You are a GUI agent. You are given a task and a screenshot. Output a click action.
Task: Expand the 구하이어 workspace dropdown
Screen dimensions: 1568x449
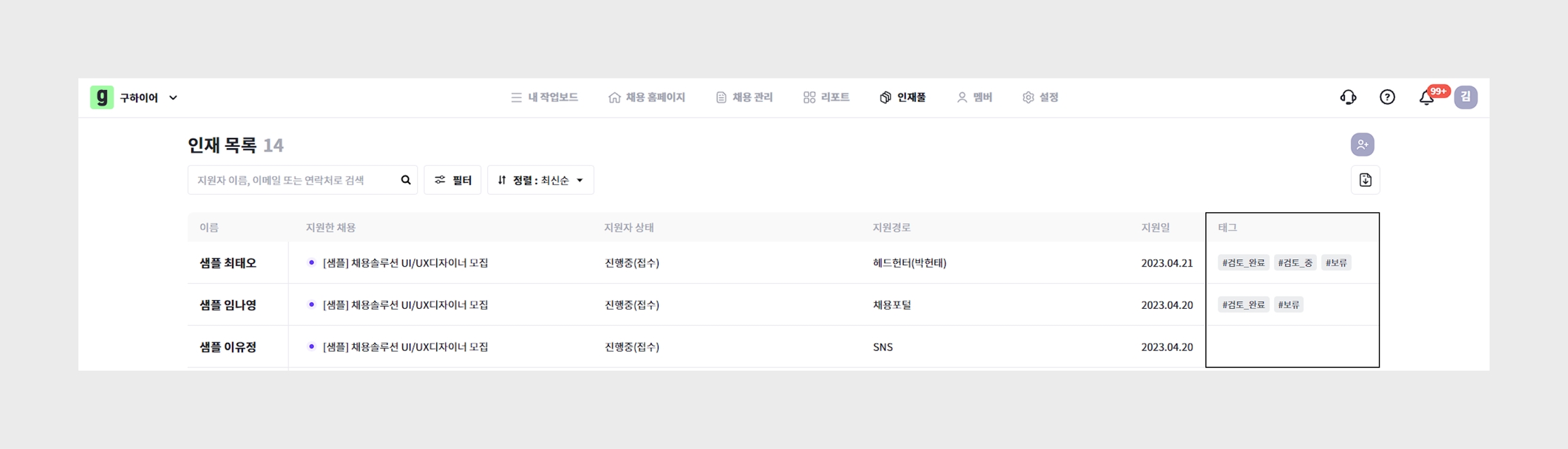pyautogui.click(x=174, y=98)
